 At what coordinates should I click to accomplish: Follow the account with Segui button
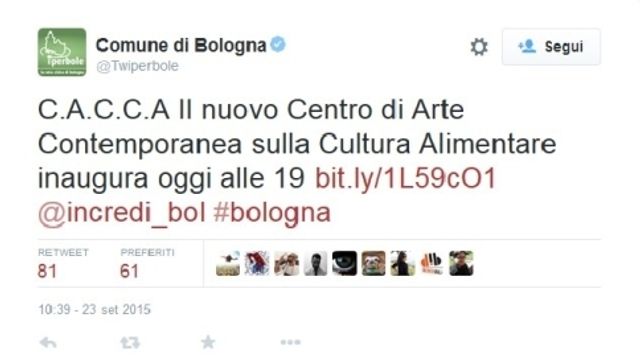click(x=551, y=47)
